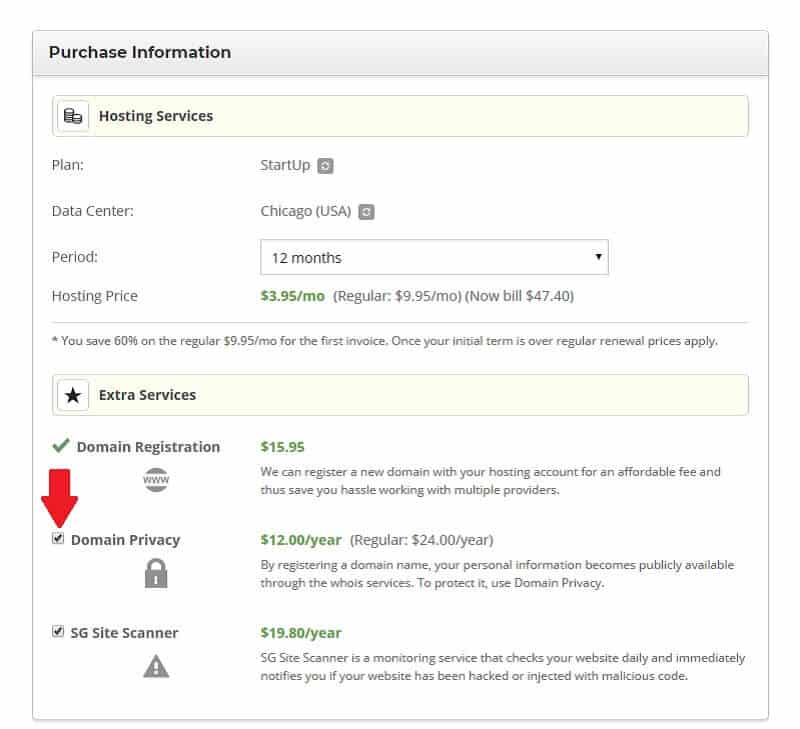The image size is (800, 729).
Task: Uncheck the SG Site Scanner checkbox
Action: pos(58,631)
